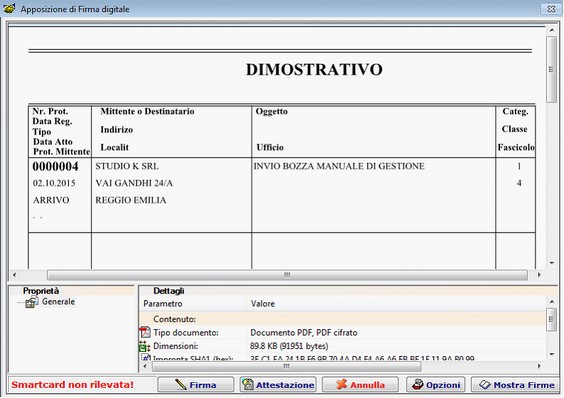Image resolution: width=564 pixels, height=398 pixels.
Task: Click the Valore column header
Action: coord(396,304)
